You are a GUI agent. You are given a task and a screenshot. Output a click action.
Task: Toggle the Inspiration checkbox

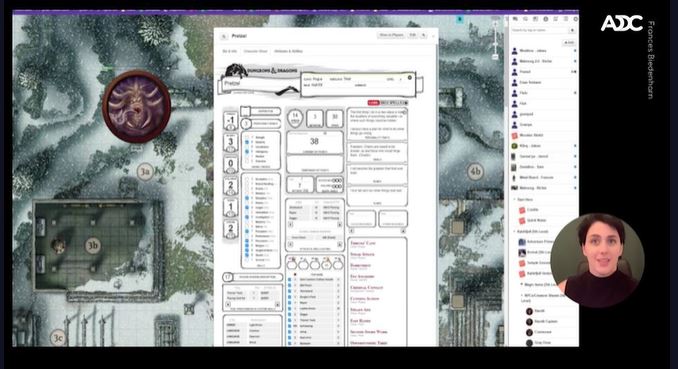click(245, 111)
